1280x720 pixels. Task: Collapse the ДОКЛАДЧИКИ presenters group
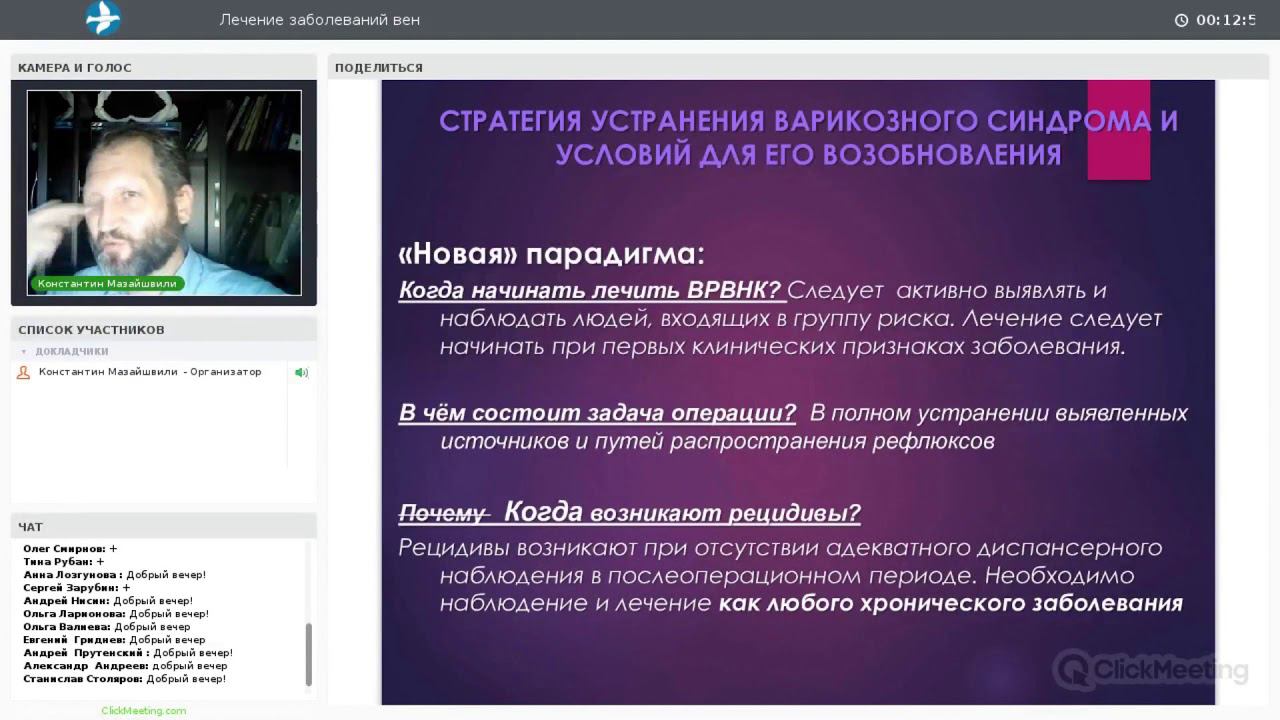(24, 352)
